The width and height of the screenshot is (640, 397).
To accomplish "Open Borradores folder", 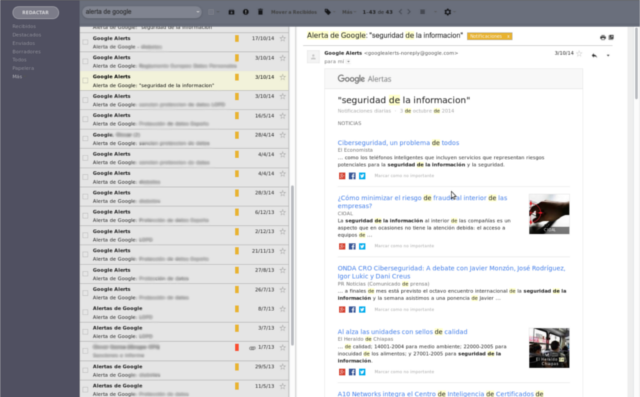I will 27,52.
